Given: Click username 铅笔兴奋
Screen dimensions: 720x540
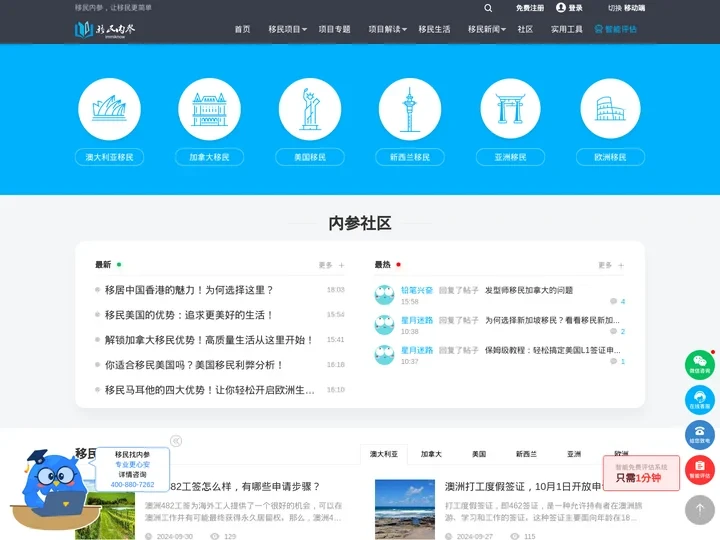Looking at the screenshot, I should click(417, 290).
